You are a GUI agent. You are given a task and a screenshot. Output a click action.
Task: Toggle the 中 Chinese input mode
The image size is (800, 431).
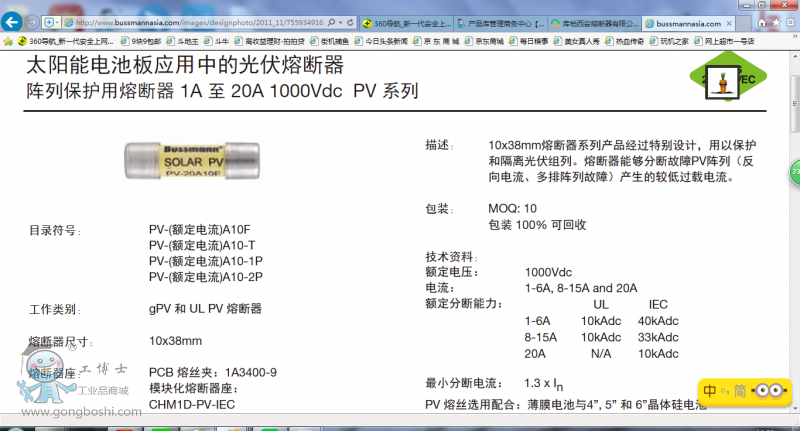(710, 391)
